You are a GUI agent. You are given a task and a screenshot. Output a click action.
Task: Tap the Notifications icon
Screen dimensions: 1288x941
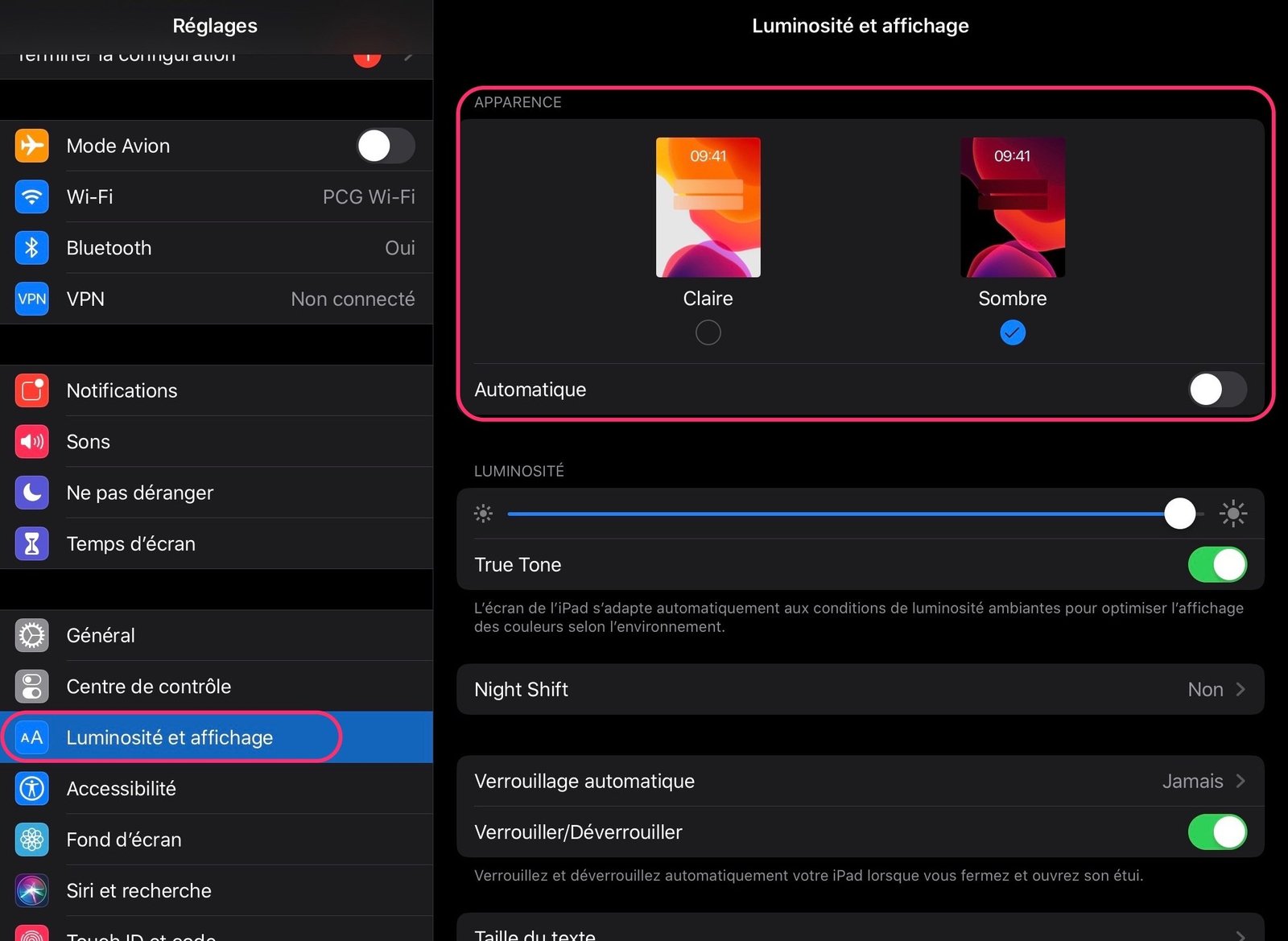point(32,390)
